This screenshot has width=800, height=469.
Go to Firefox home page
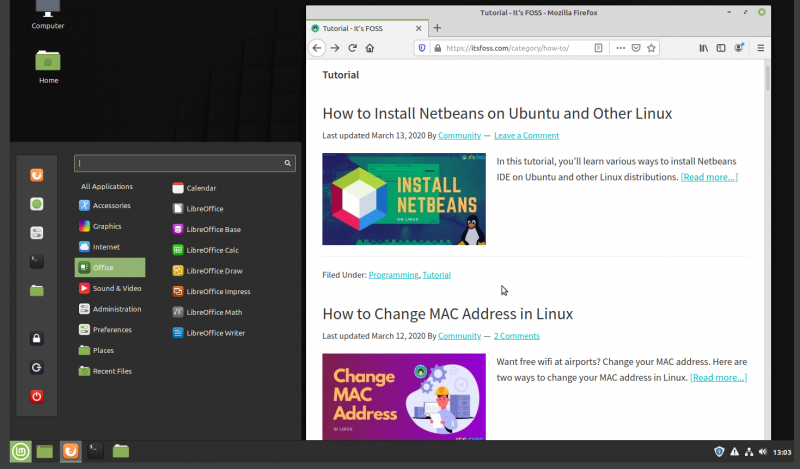pyautogui.click(x=370, y=48)
